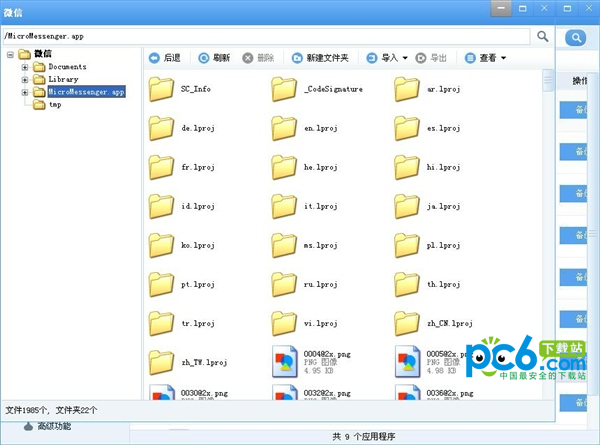Click the Back (后退) toolbar button
Viewport: 600px width, 445px height.
pyautogui.click(x=165, y=58)
